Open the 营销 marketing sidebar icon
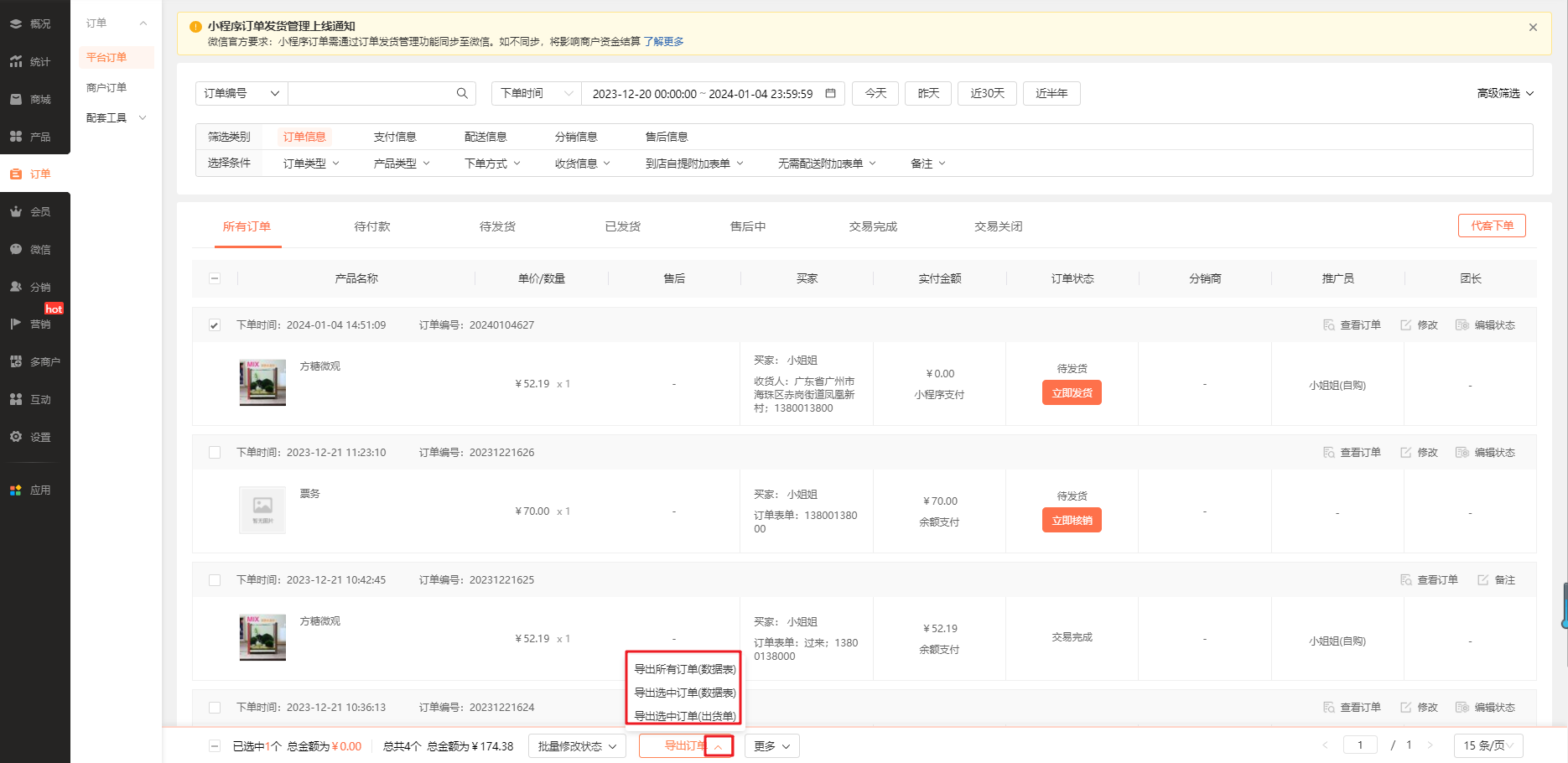The image size is (1568, 763). coord(16,324)
